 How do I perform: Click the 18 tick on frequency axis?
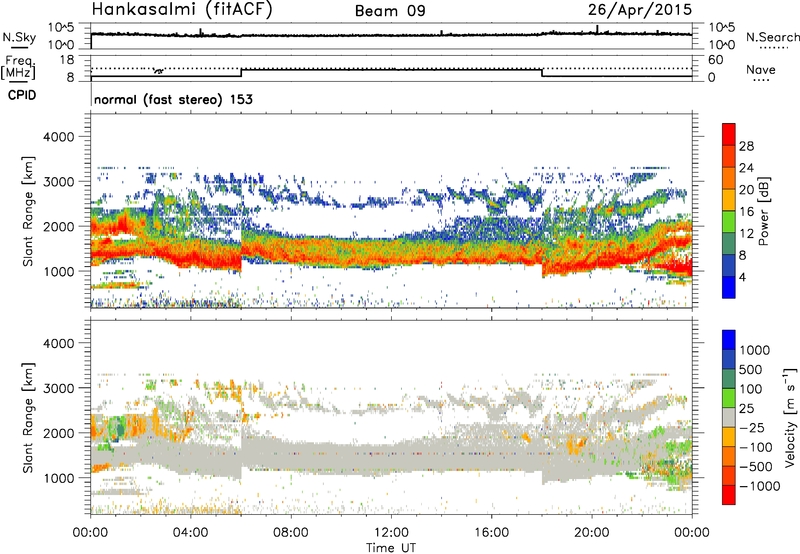pos(67,60)
